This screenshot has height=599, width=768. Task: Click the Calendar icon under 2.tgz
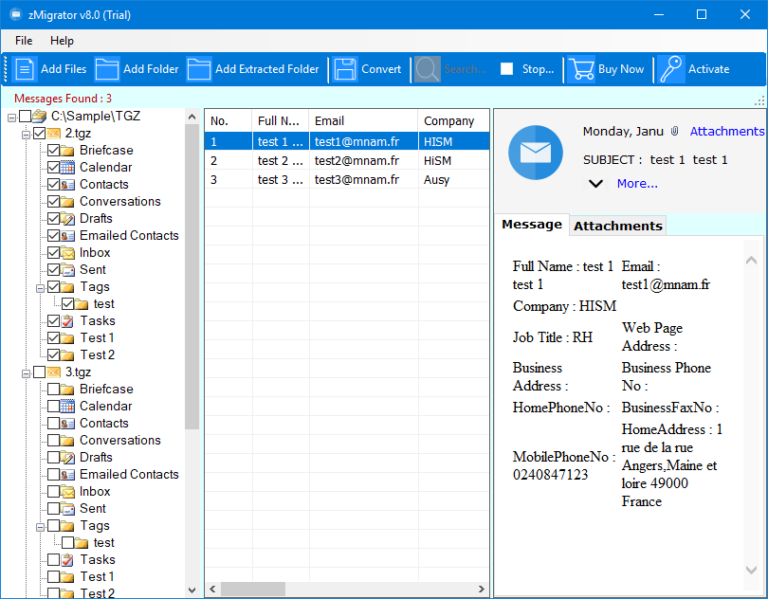68,168
